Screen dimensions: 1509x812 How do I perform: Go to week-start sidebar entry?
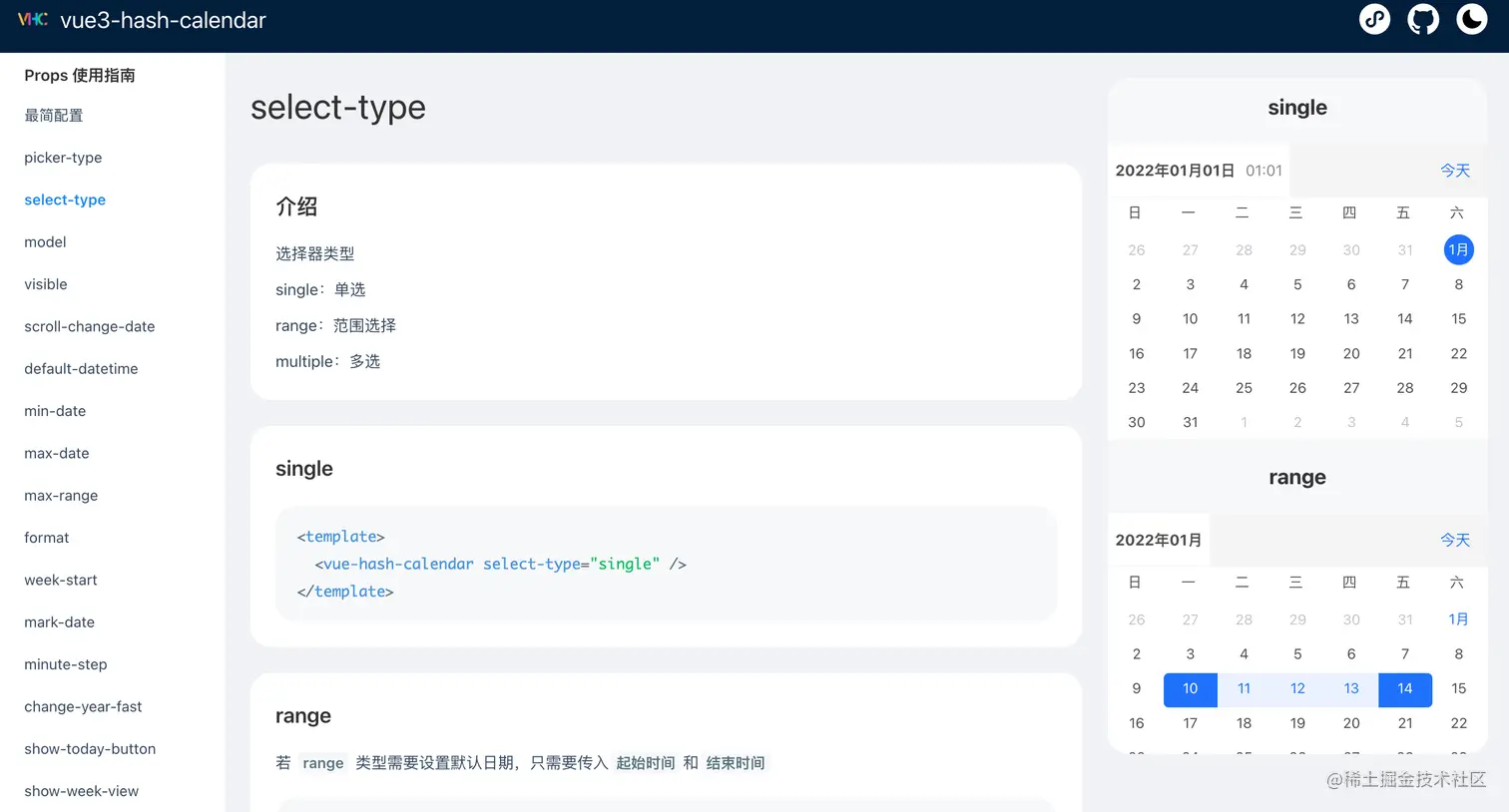tap(61, 580)
